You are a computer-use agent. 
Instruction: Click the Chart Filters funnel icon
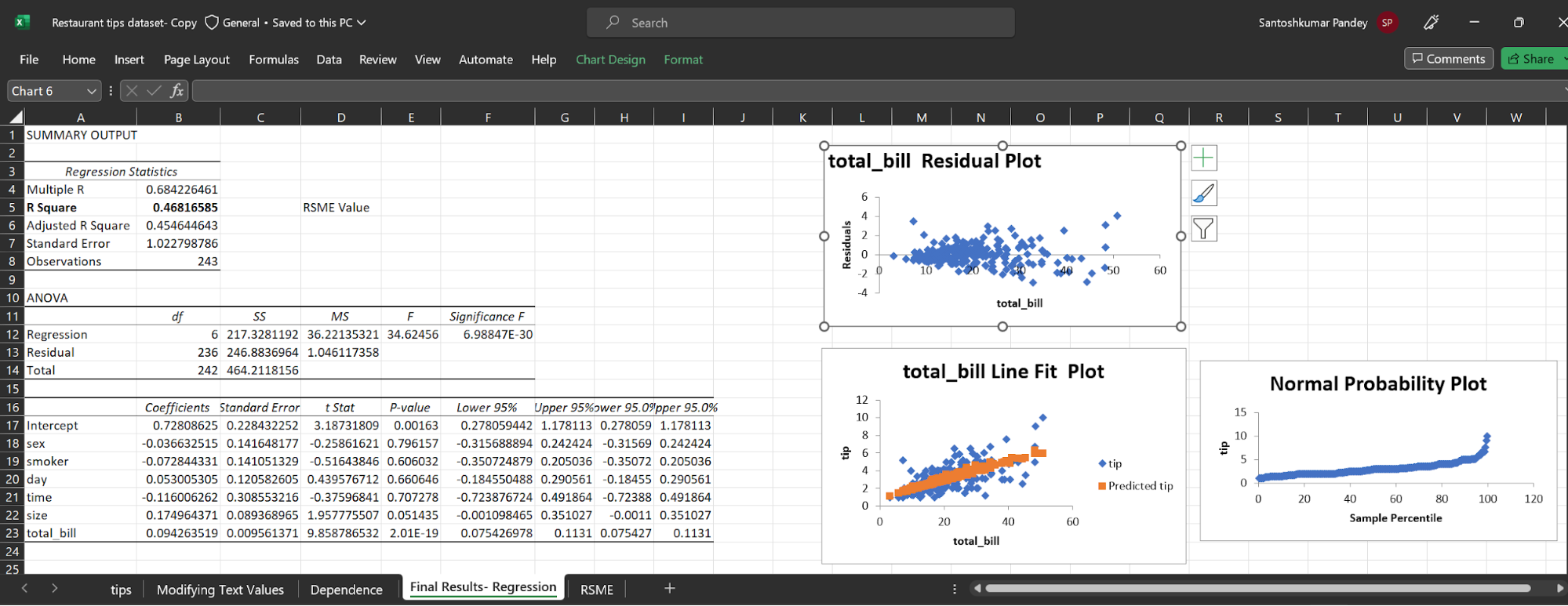click(x=1203, y=229)
